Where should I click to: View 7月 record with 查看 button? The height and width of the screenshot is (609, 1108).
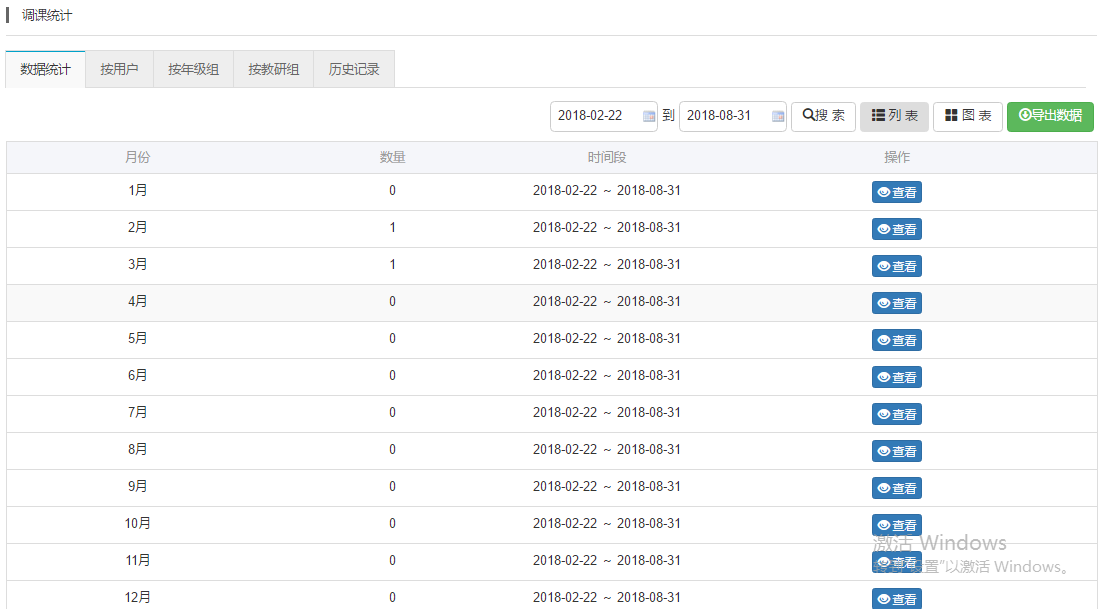896,414
